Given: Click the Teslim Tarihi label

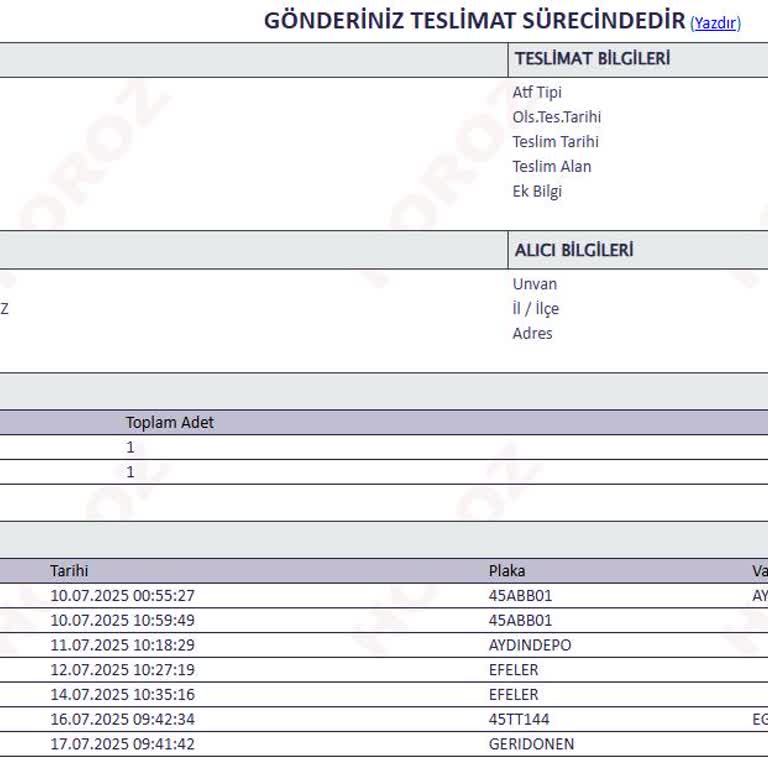Looking at the screenshot, I should [555, 142].
